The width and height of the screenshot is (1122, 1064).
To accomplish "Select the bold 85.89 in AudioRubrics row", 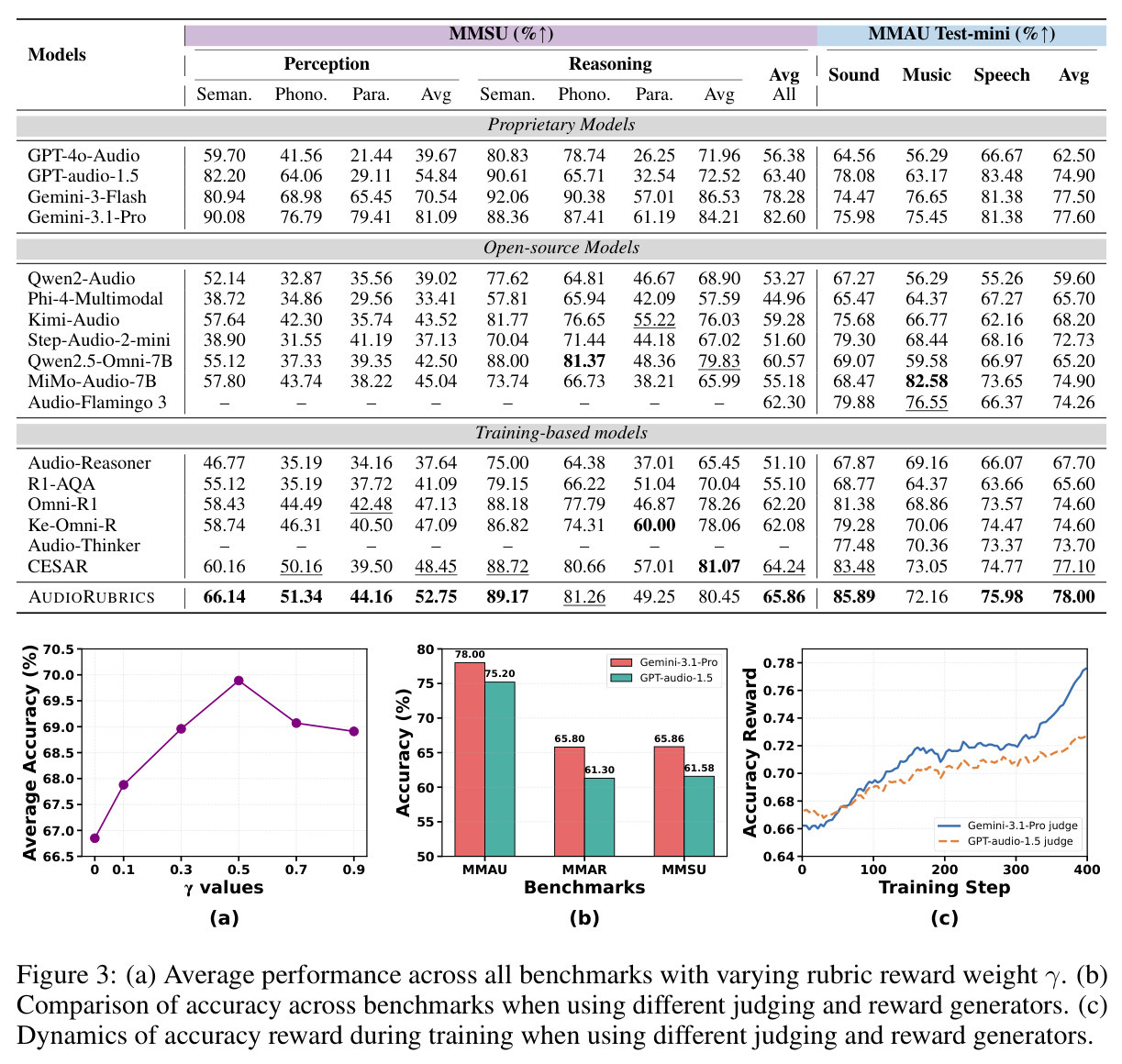I will click(853, 597).
